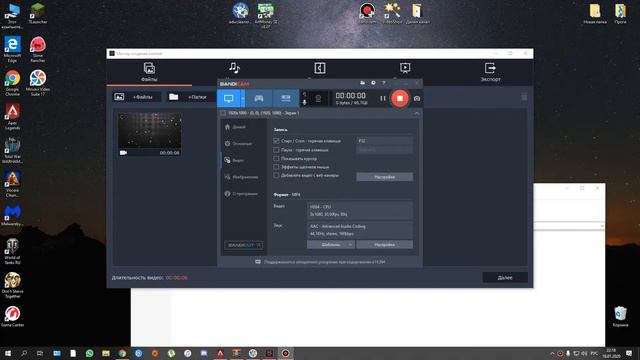Open Slime Rancher desktop shortcut
The width and height of the screenshot is (640, 360).
[38, 49]
